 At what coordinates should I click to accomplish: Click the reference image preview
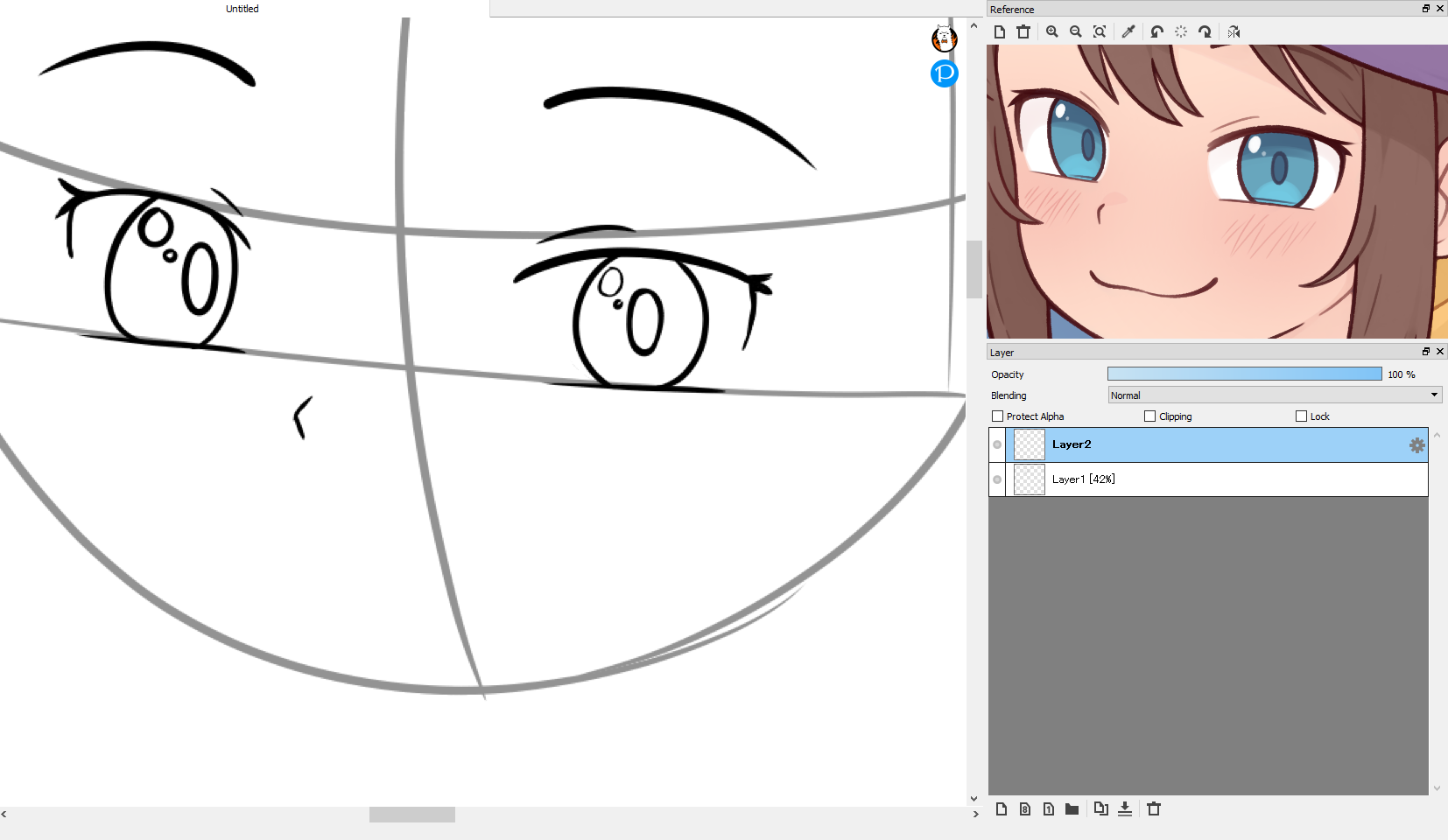[1217, 192]
